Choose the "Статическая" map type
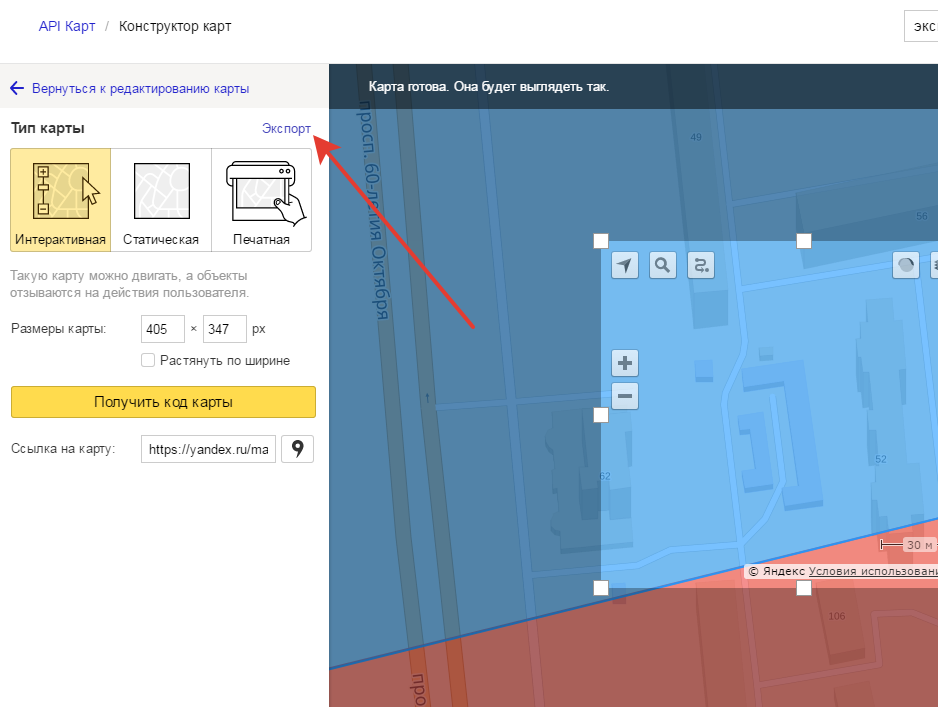The width and height of the screenshot is (938, 707). click(x=161, y=199)
